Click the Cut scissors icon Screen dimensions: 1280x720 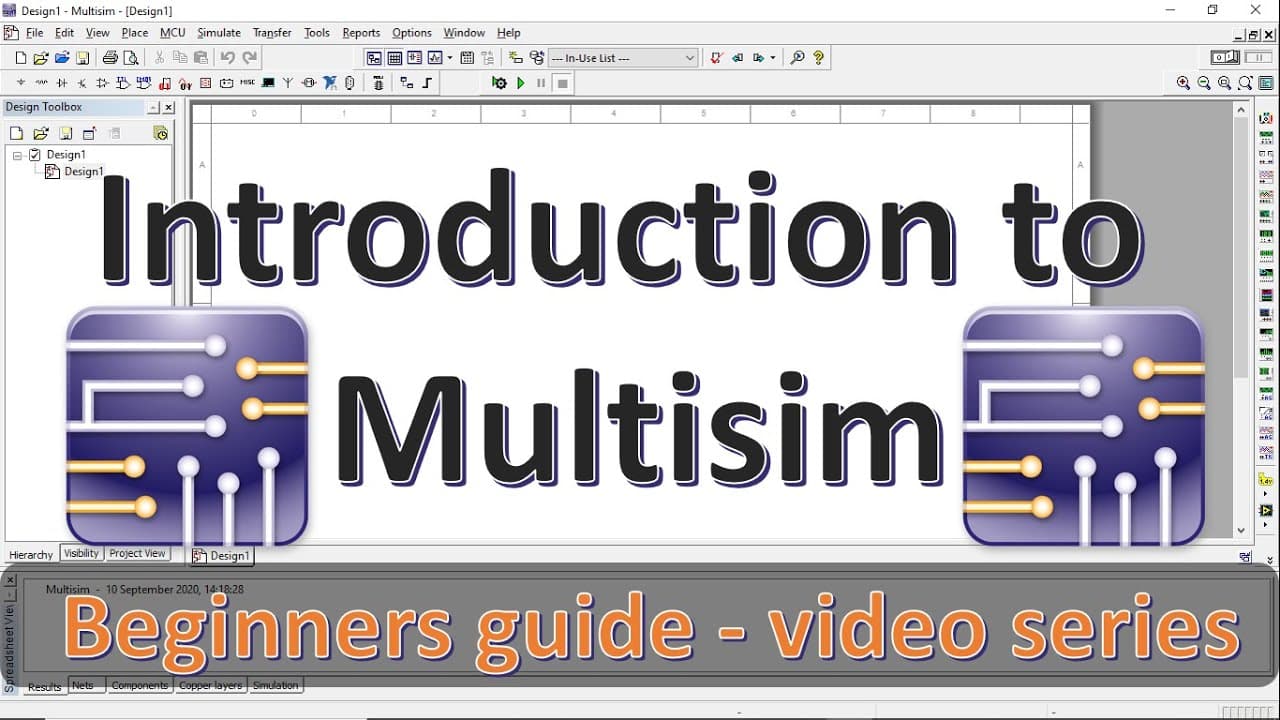159,58
